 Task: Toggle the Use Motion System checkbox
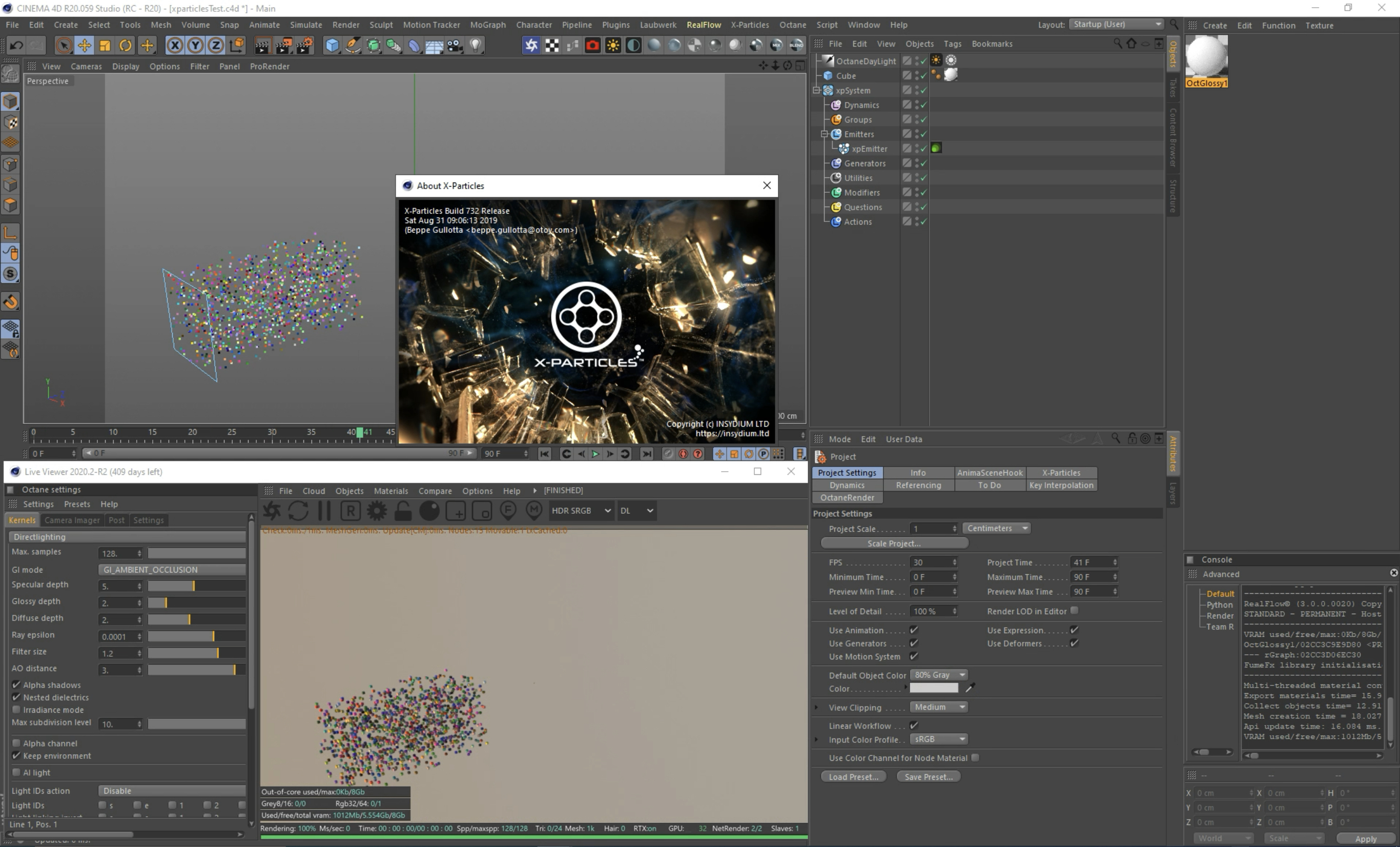914,657
